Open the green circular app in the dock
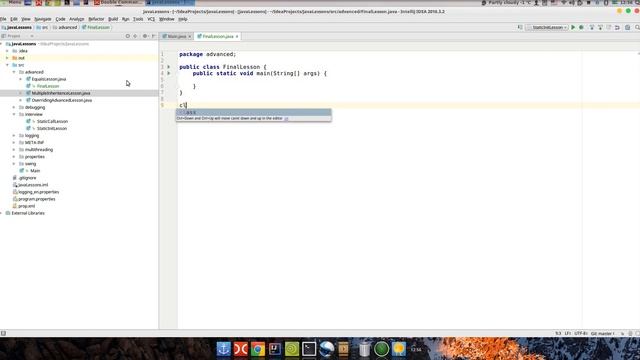This screenshot has height=360, width=640. [x=381, y=349]
